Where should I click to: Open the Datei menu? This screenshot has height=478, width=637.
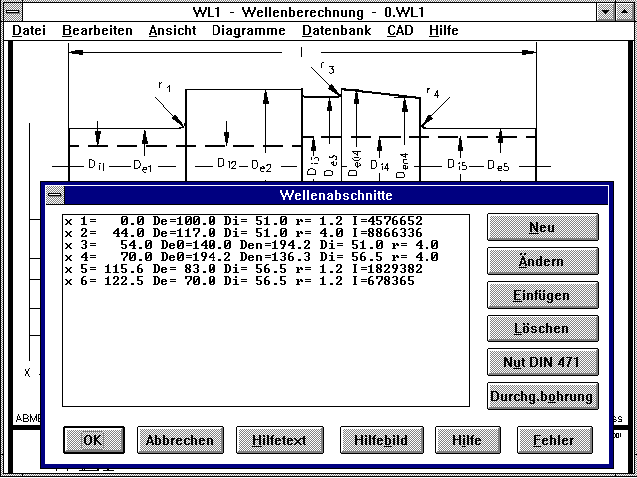click(x=29, y=31)
